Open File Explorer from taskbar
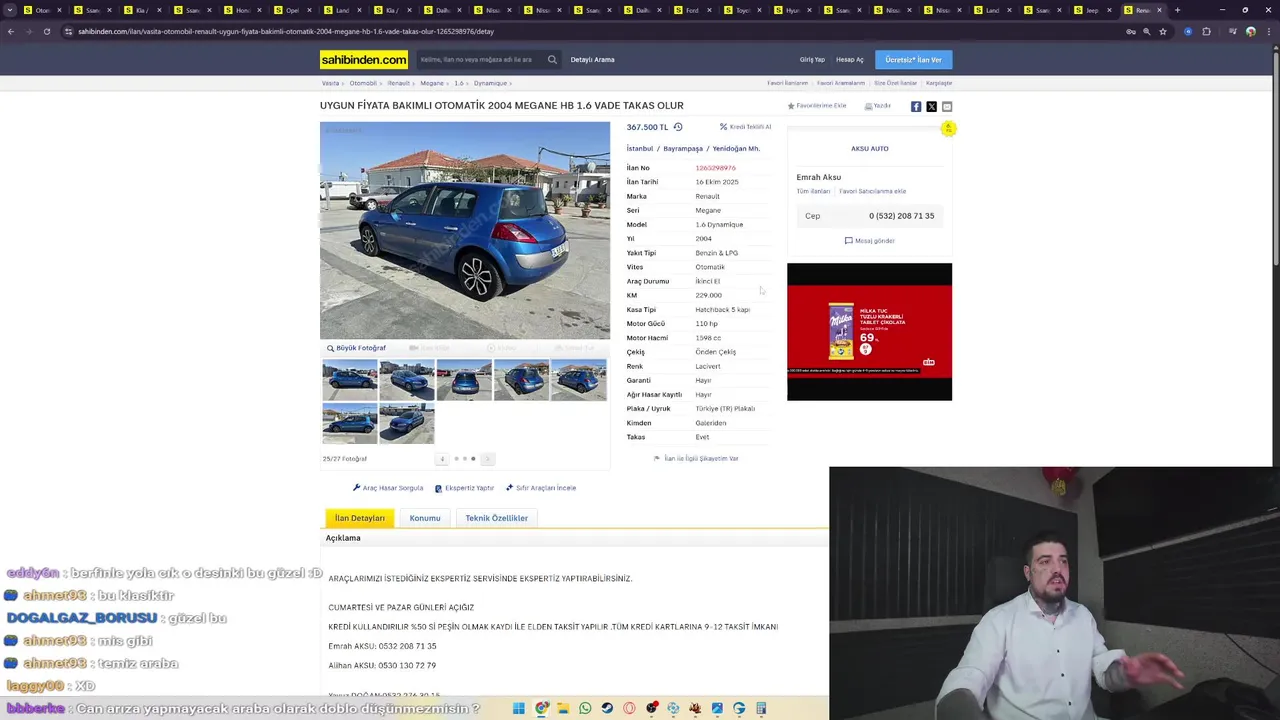Image resolution: width=1280 pixels, height=720 pixels. 563,708
